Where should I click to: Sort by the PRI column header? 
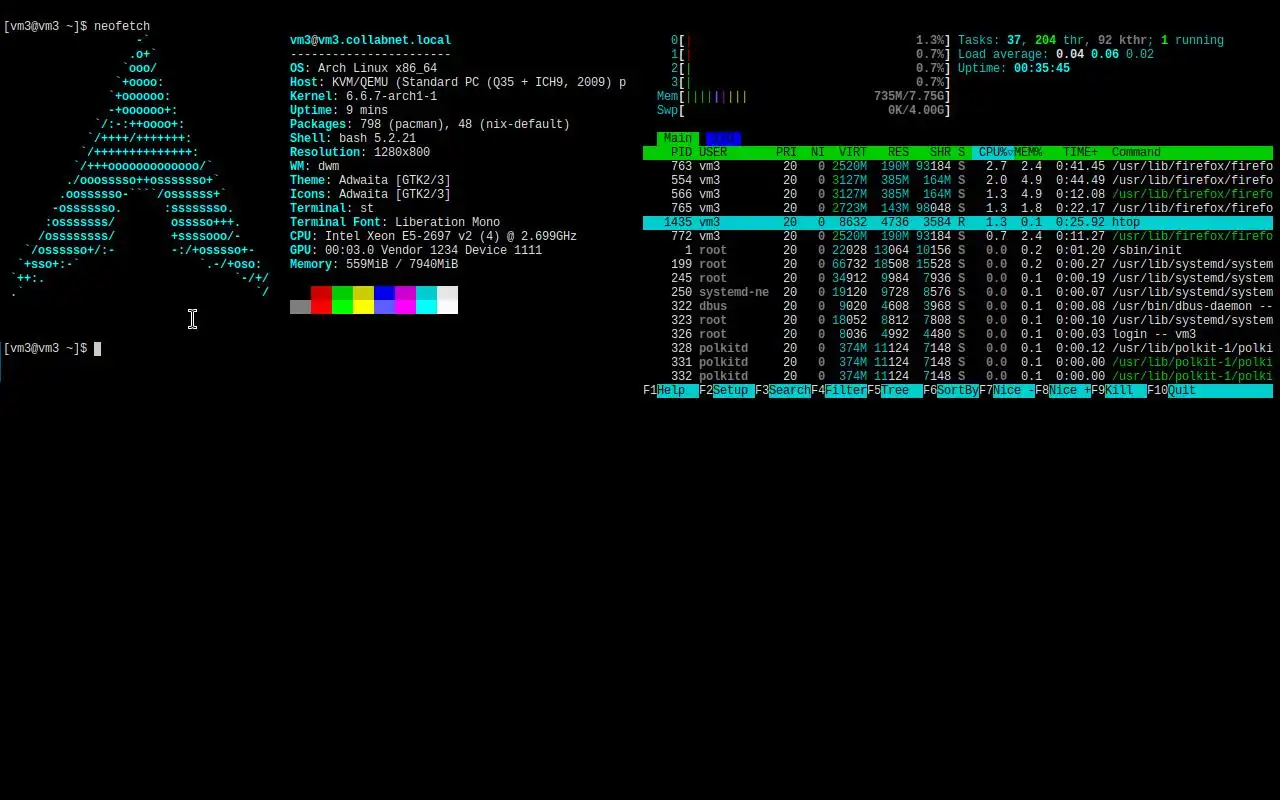coord(786,152)
